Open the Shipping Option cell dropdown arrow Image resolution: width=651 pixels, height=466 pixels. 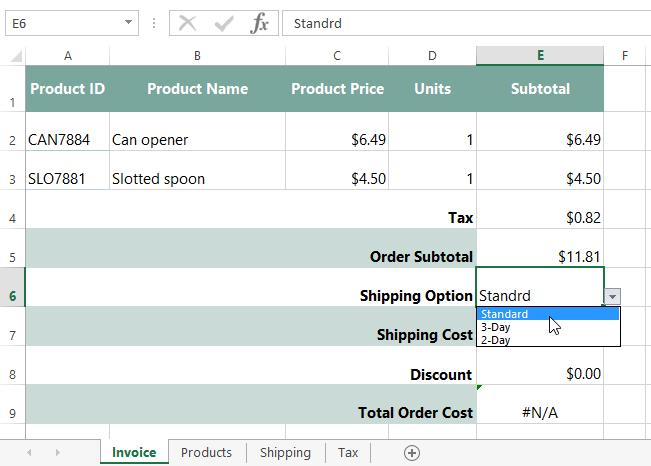612,296
